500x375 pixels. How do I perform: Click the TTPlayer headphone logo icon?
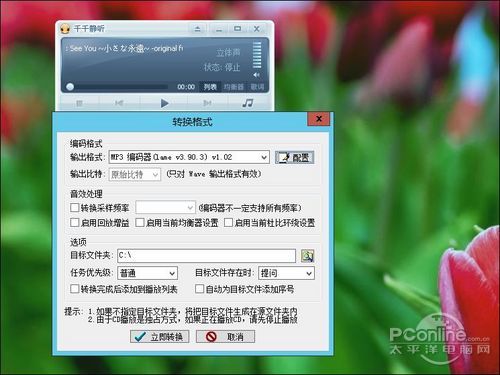(x=65, y=29)
